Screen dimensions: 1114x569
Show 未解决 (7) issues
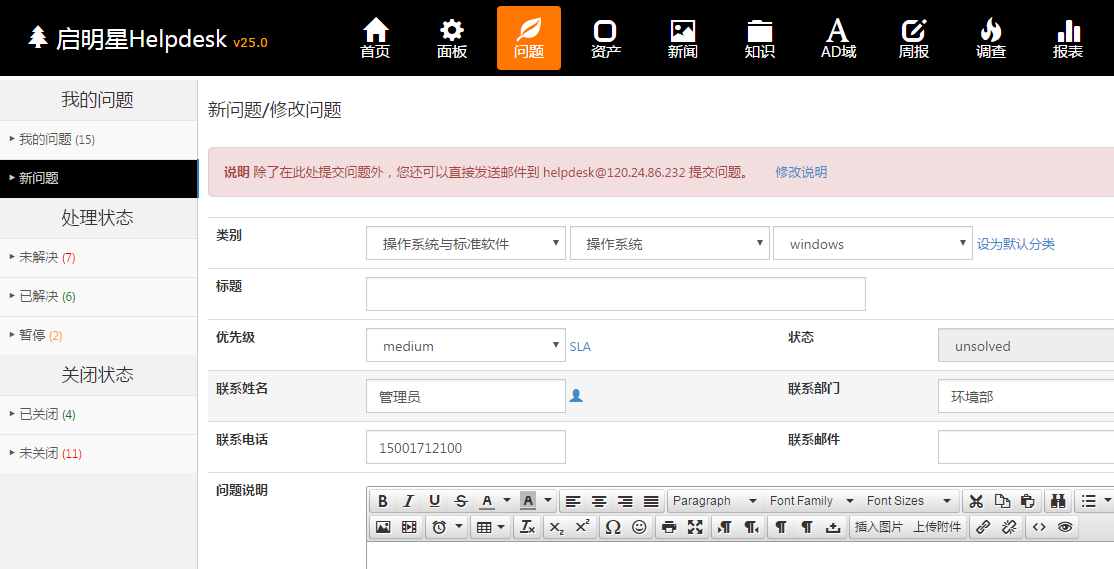[x=99, y=257]
